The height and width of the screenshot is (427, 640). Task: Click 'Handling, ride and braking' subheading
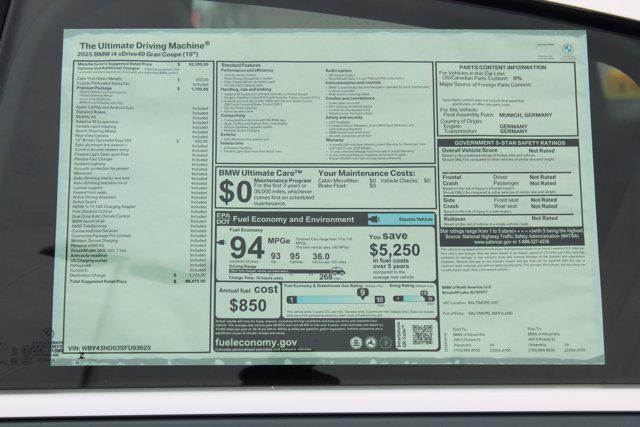[x=246, y=89]
